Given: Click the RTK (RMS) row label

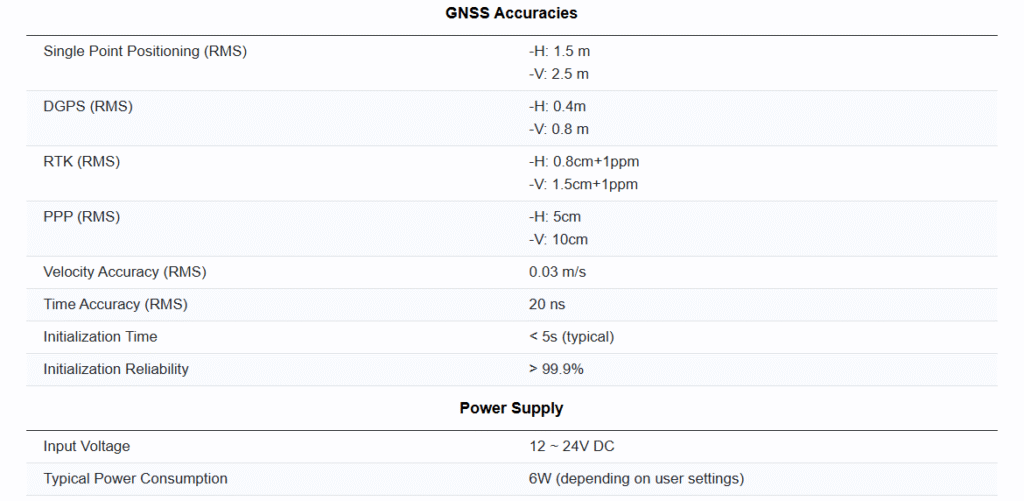Looking at the screenshot, I should [82, 161].
